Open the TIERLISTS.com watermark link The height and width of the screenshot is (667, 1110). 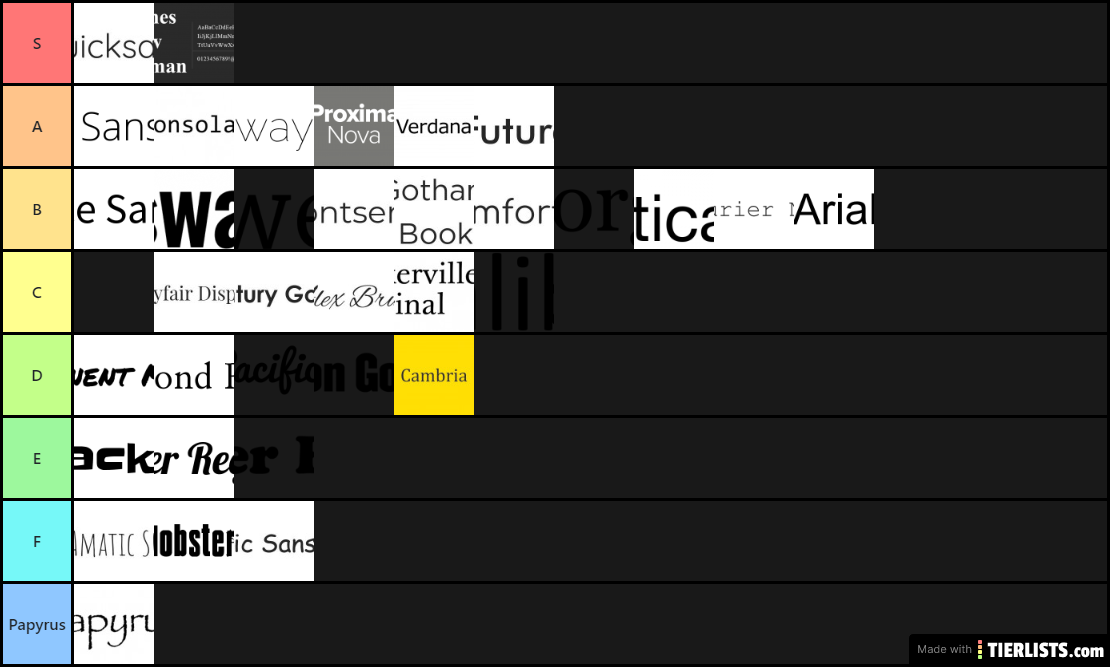pos(1009,649)
